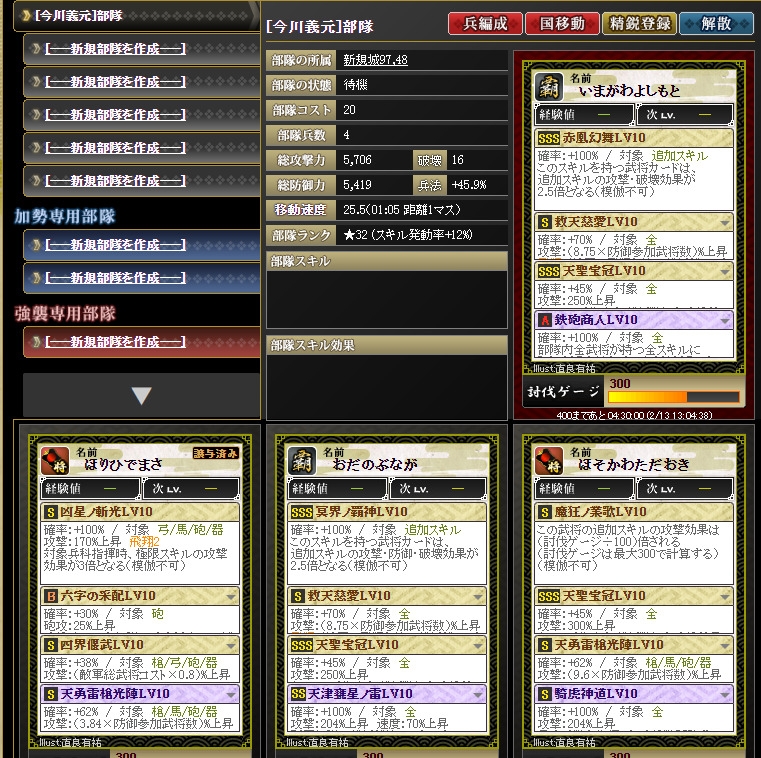761x758 pixels.
Task: Click the A rank badge of 鉄砲商人LV10
Action: (x=545, y=320)
